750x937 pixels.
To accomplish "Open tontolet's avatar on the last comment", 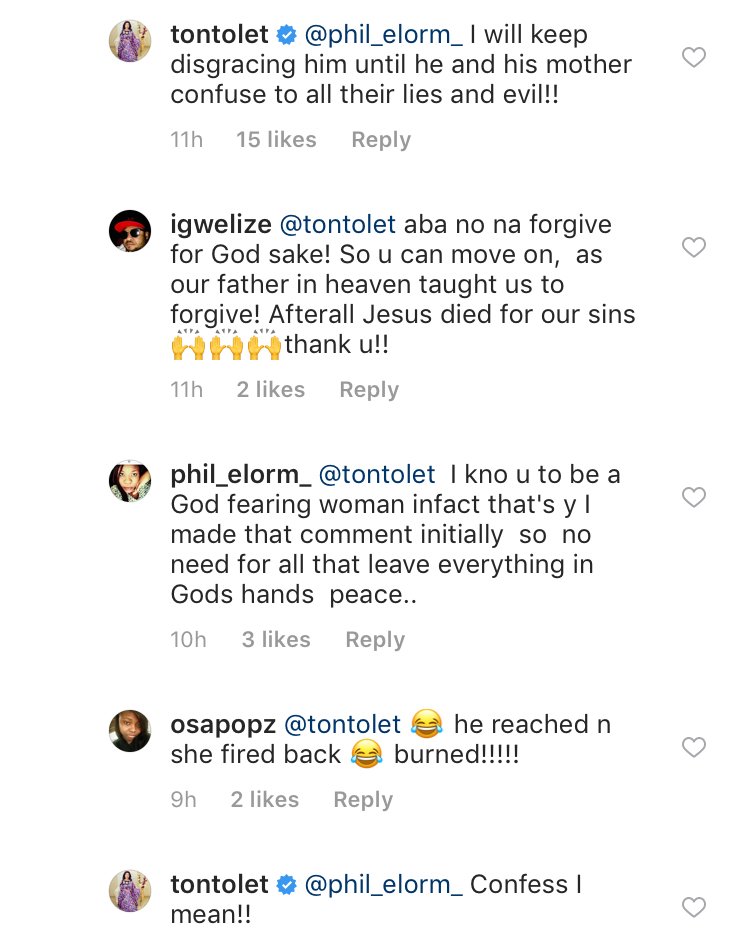I will pyautogui.click(x=130, y=891).
